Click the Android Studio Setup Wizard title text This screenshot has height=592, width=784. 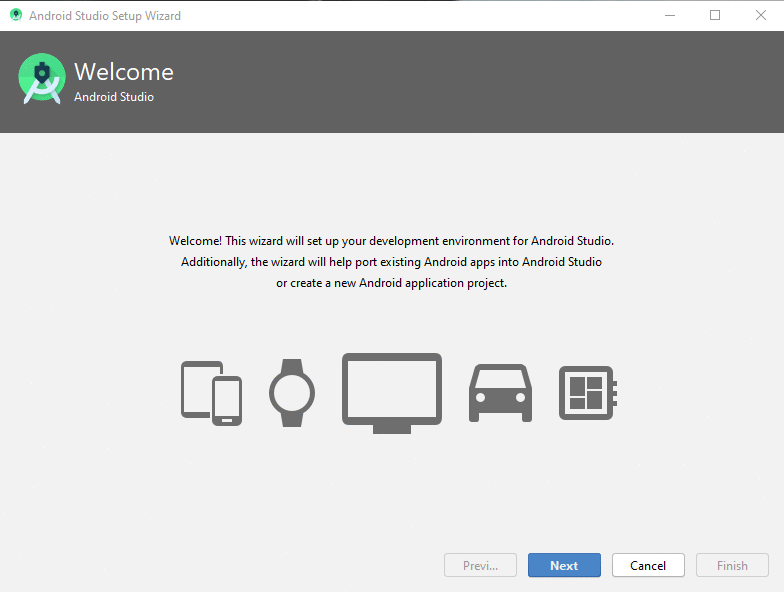point(105,16)
